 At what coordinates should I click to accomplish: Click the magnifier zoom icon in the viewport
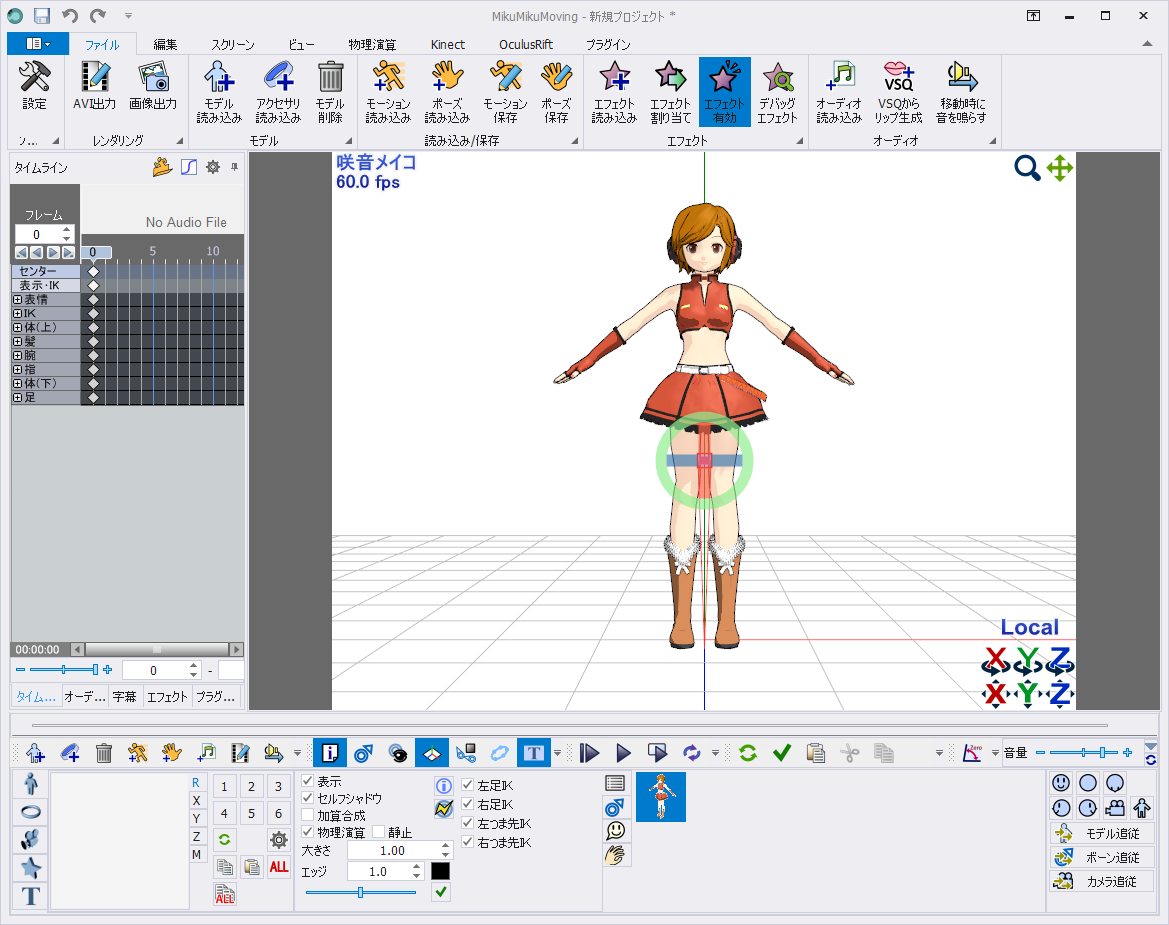(x=1026, y=169)
